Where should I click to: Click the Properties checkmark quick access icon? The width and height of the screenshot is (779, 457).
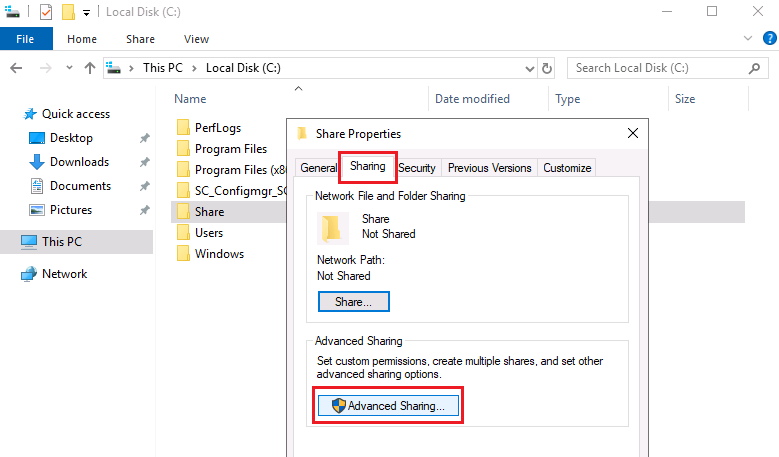[46, 11]
